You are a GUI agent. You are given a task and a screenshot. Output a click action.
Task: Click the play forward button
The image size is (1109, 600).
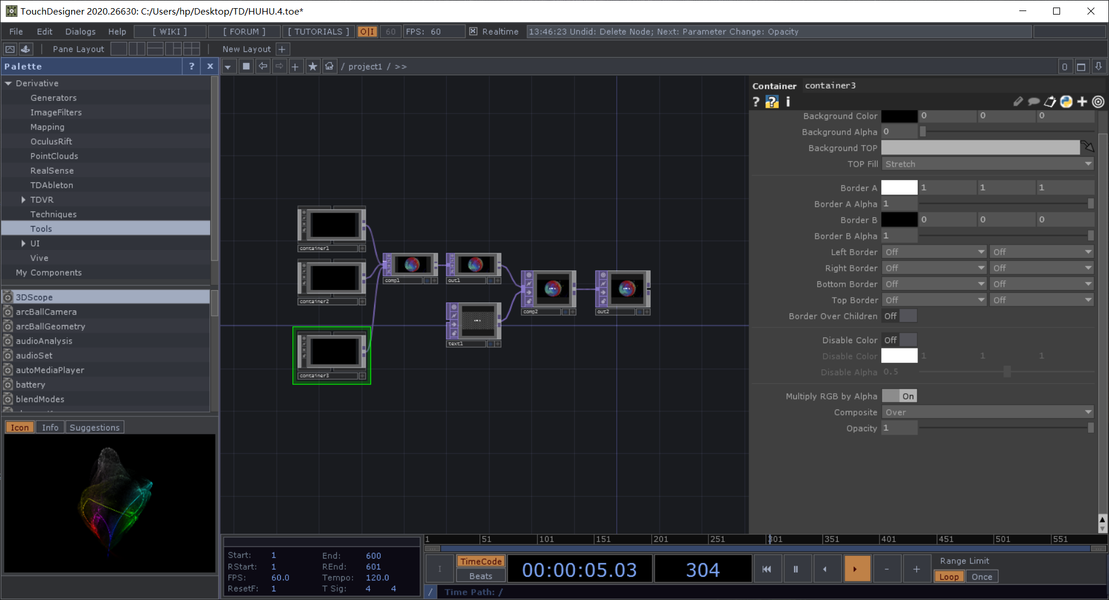(855, 569)
